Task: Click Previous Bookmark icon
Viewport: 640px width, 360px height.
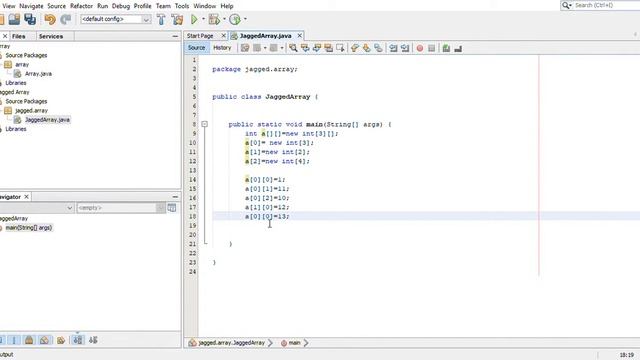Action: (355, 48)
